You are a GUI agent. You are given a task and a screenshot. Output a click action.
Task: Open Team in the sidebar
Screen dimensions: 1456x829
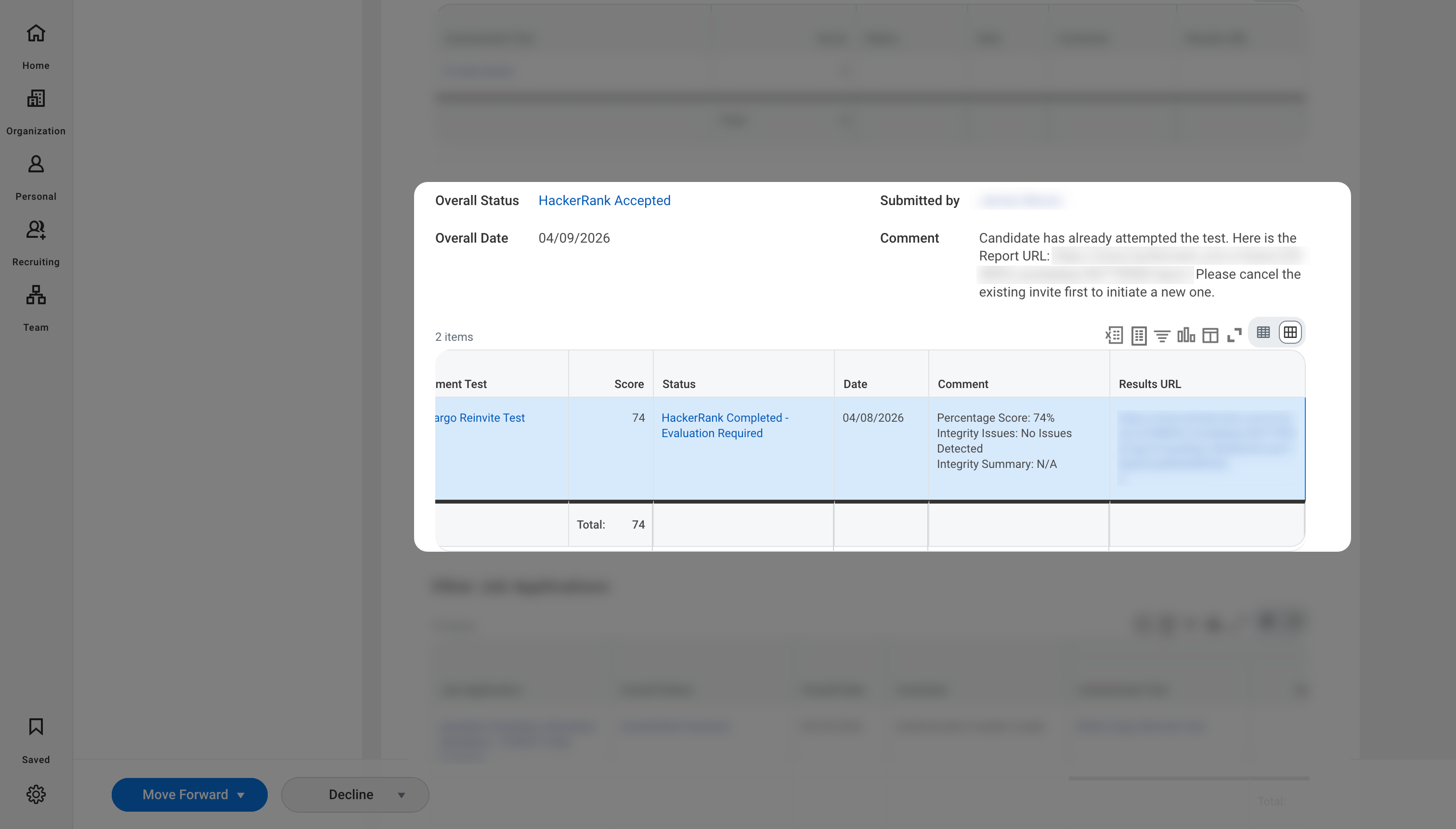point(36,308)
